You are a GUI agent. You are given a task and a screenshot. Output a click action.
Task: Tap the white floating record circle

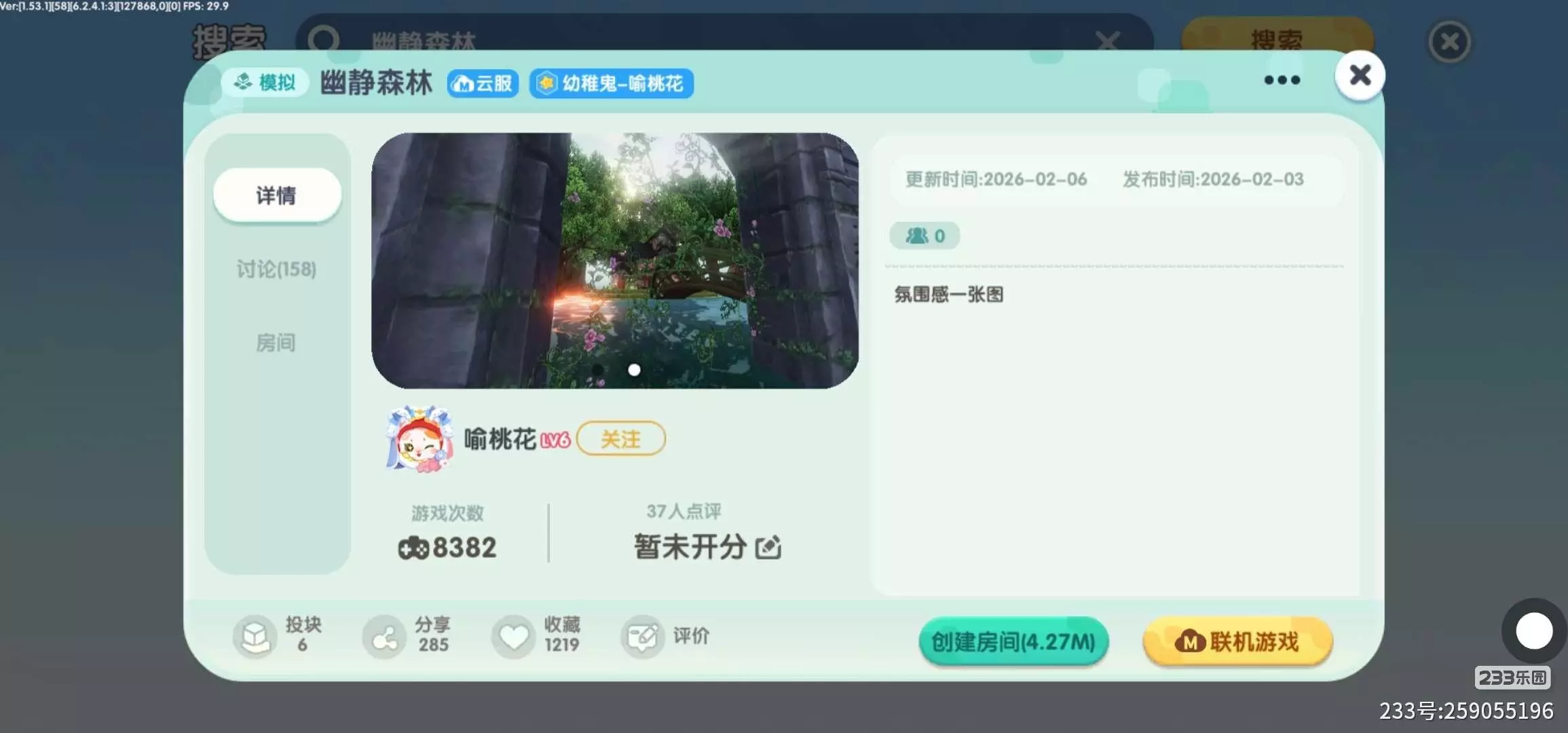tap(1534, 631)
